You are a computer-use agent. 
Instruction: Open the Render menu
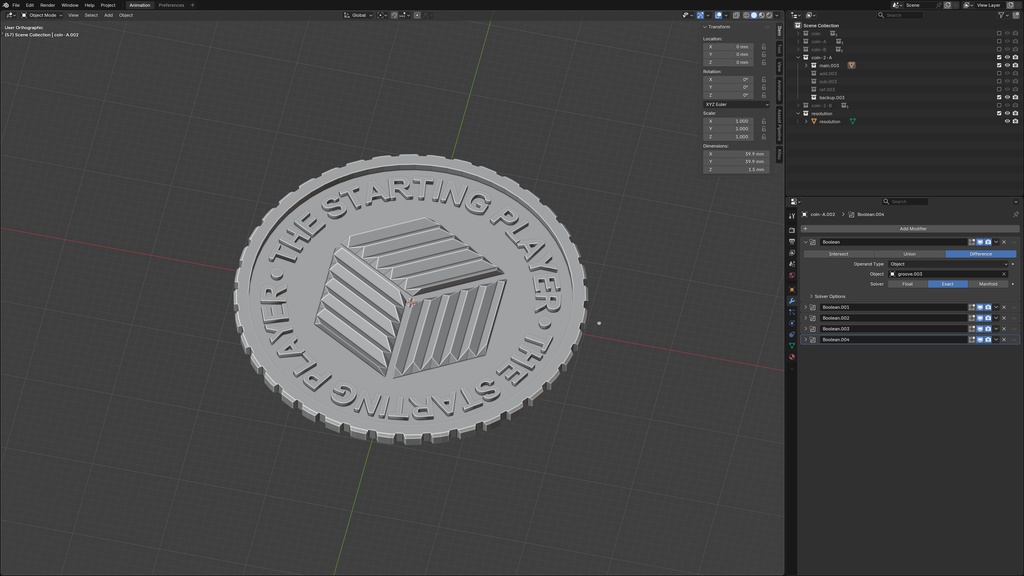coord(48,5)
